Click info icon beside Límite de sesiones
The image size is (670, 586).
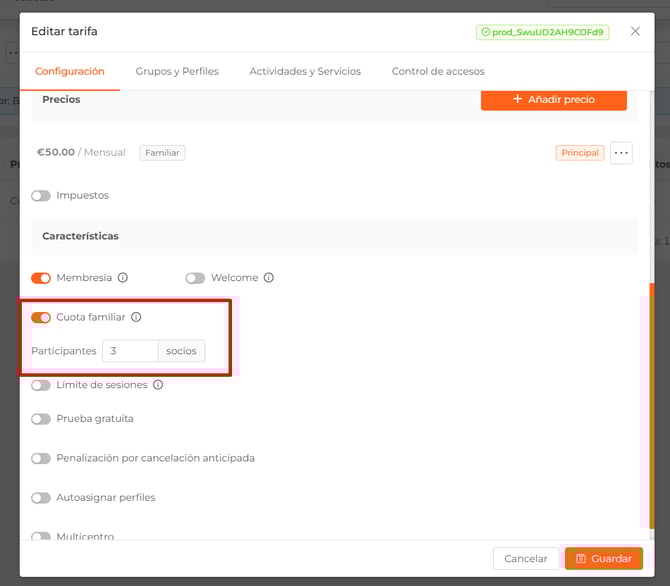pyautogui.click(x=158, y=385)
